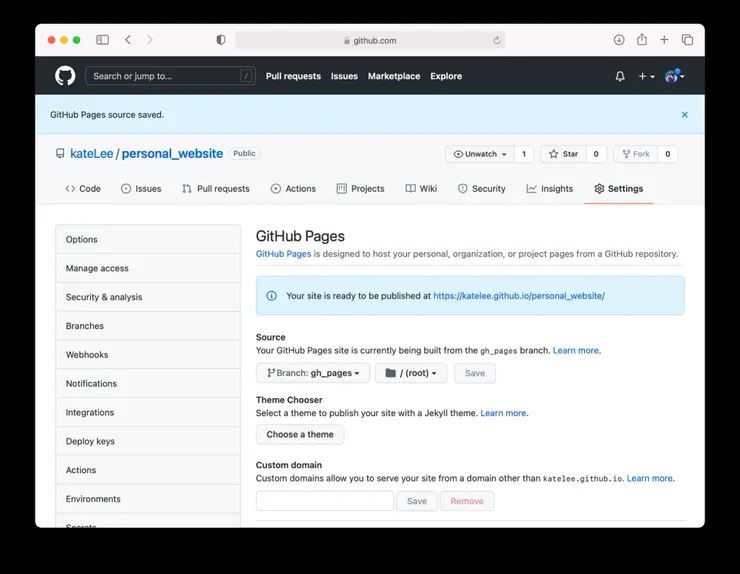Click the Fork button
The image size is (740, 574).
pyautogui.click(x=635, y=154)
